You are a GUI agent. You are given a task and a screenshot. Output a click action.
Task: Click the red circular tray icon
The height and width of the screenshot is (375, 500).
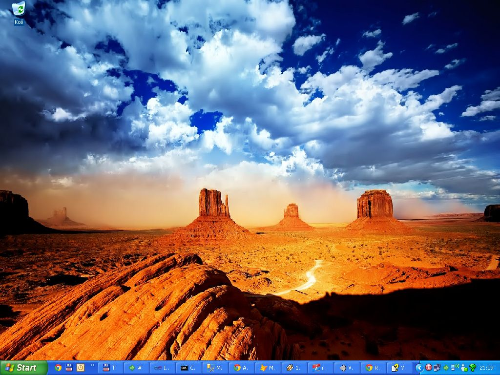pos(429,367)
